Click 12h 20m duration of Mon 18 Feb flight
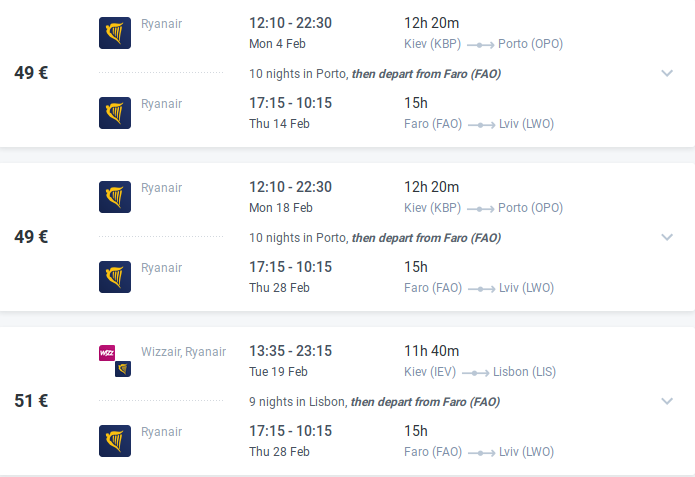Viewport: 695px width, 477px height. pyautogui.click(x=431, y=187)
